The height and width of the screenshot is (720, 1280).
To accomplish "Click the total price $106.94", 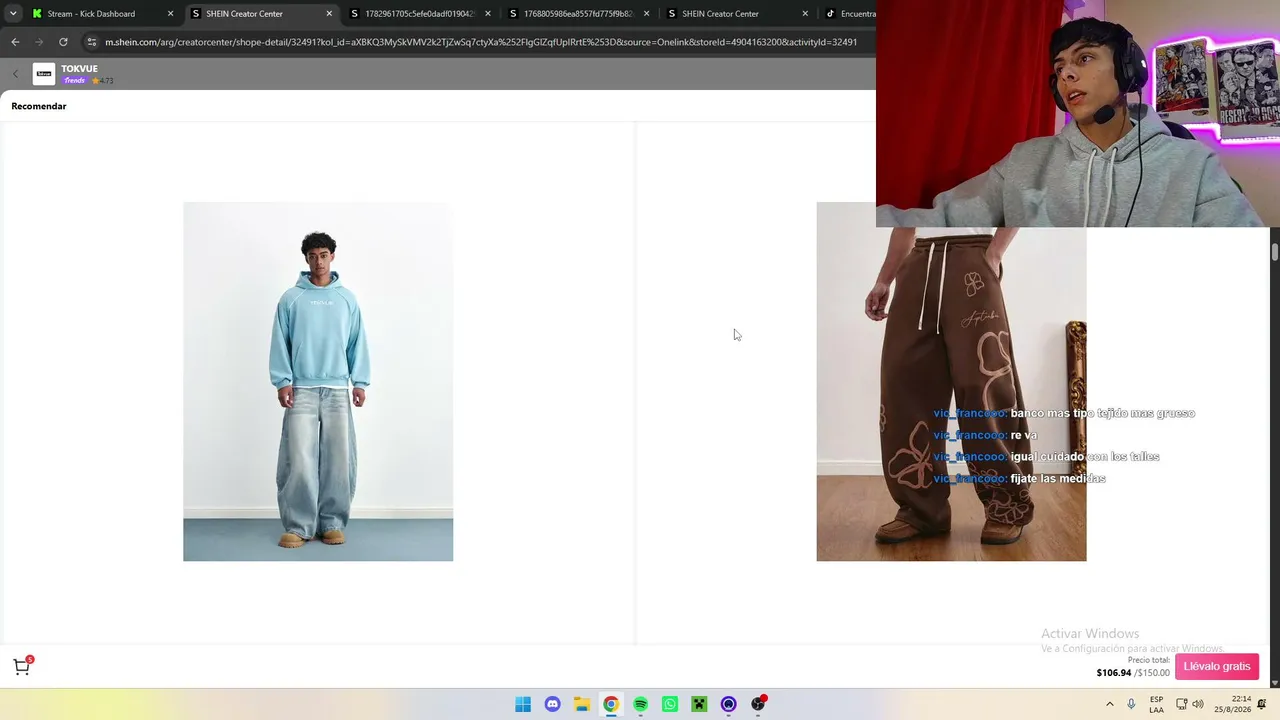I will tap(1114, 673).
